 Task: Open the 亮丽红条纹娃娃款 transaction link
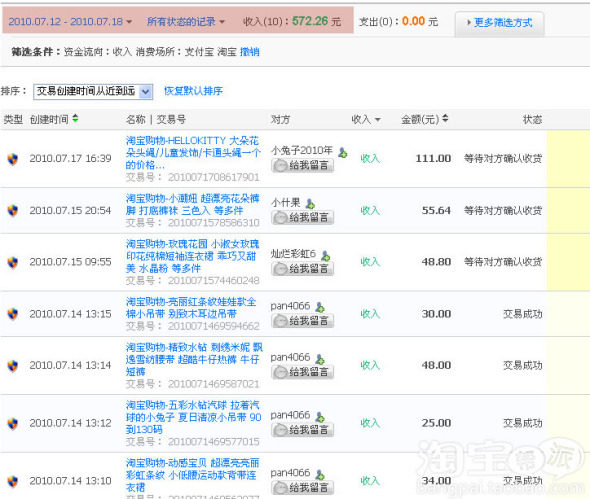tap(191, 307)
